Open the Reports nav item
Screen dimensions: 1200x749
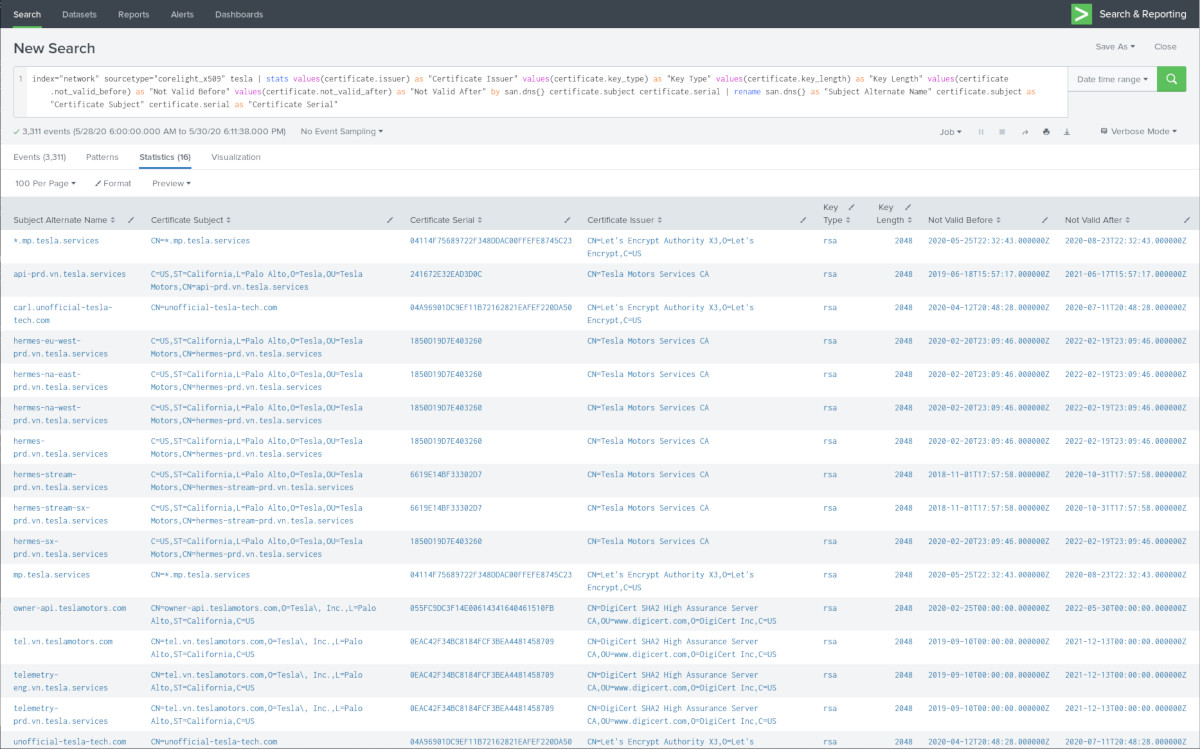pos(133,14)
